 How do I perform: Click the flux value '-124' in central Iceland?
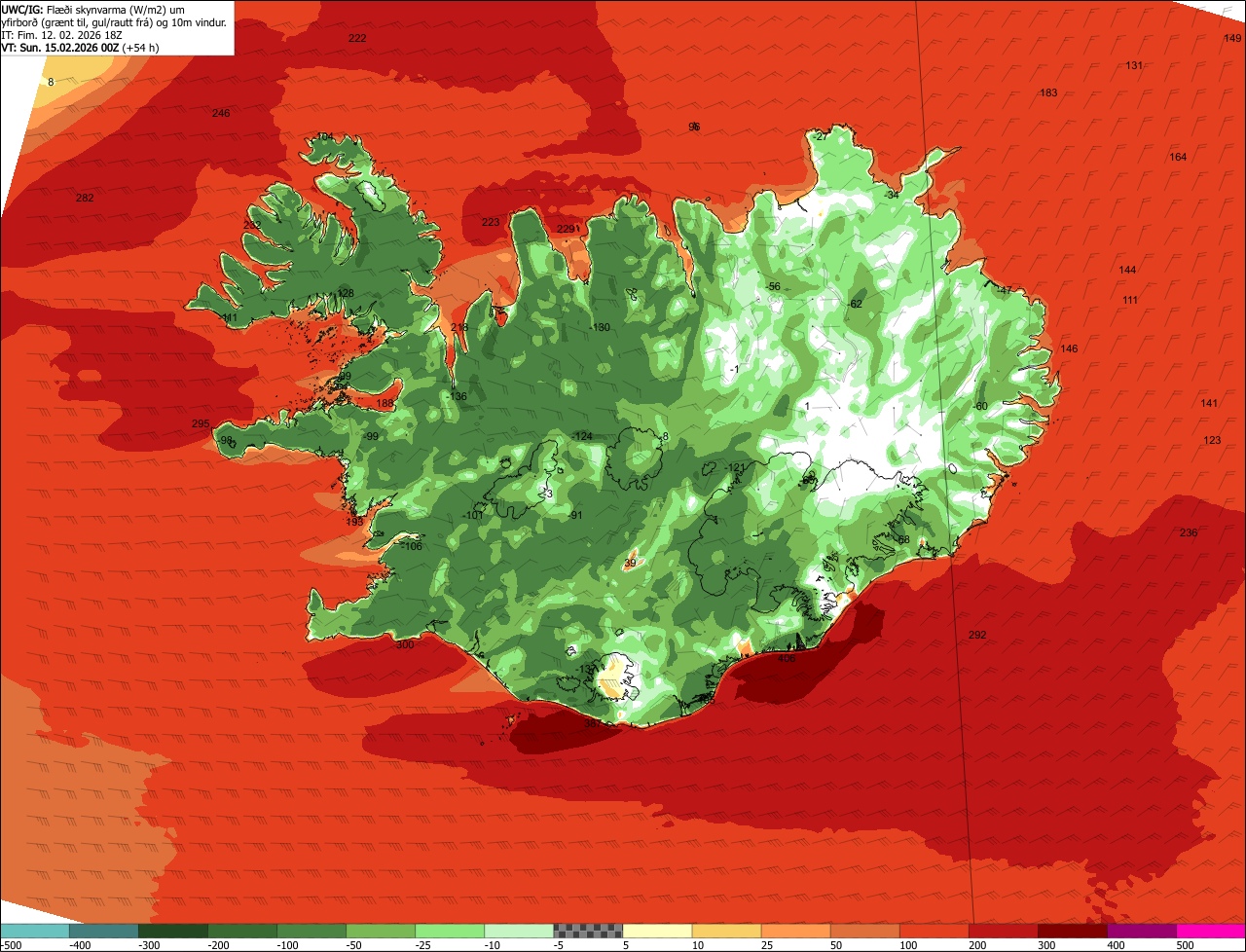point(582,436)
